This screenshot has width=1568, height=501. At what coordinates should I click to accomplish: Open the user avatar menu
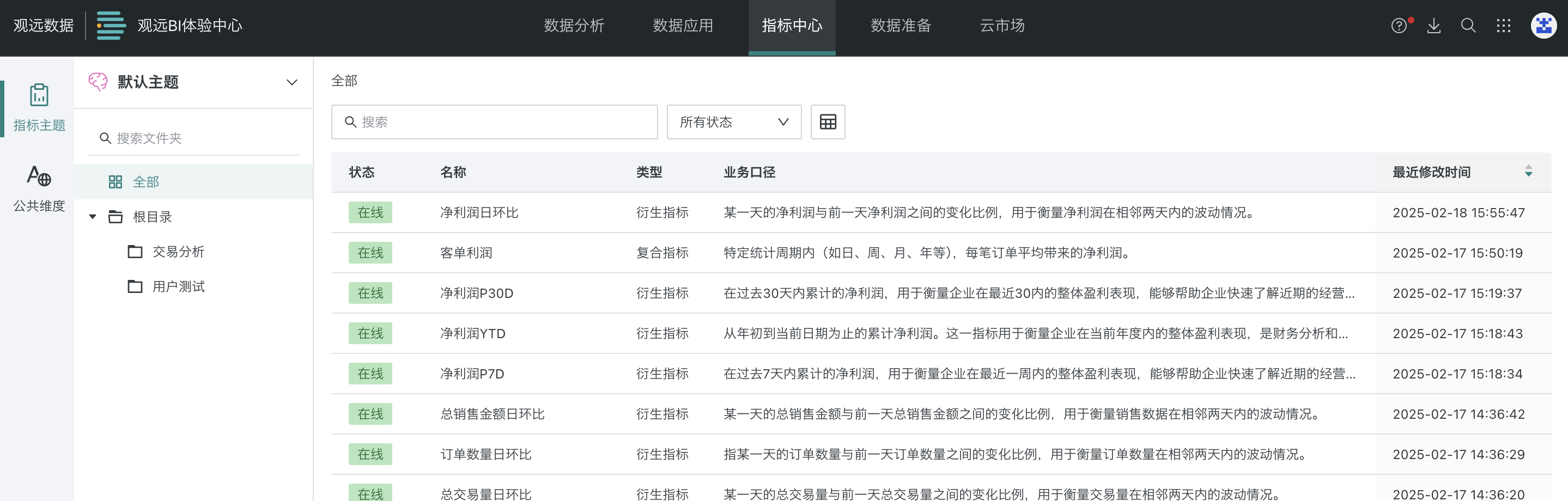coord(1543,26)
